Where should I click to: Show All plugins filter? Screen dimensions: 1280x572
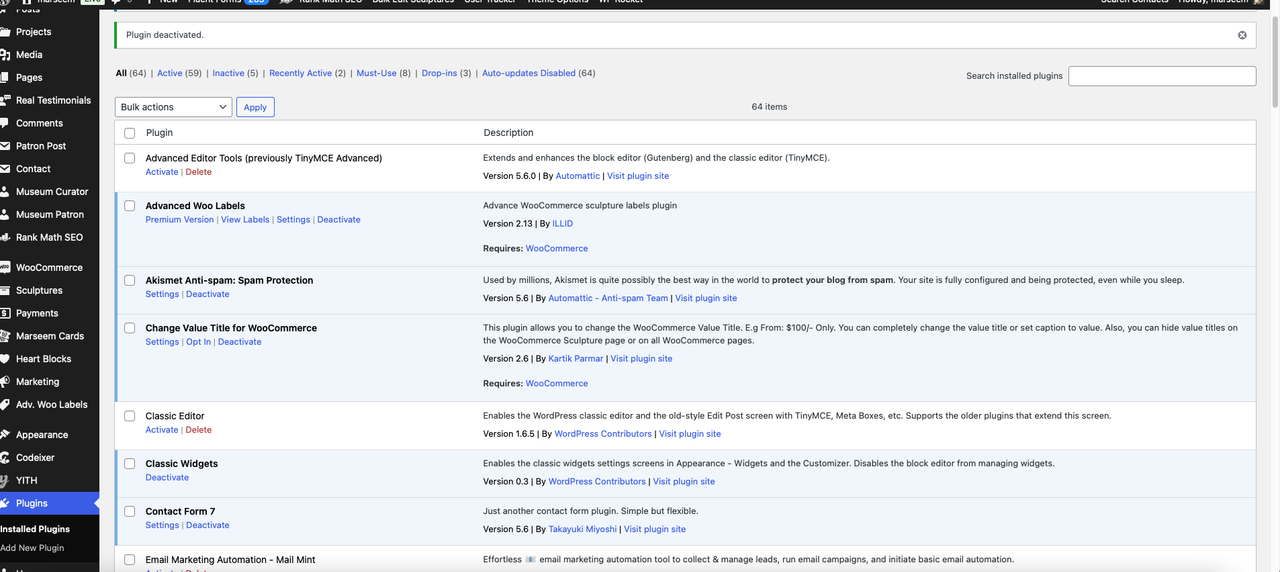[x=121, y=73]
